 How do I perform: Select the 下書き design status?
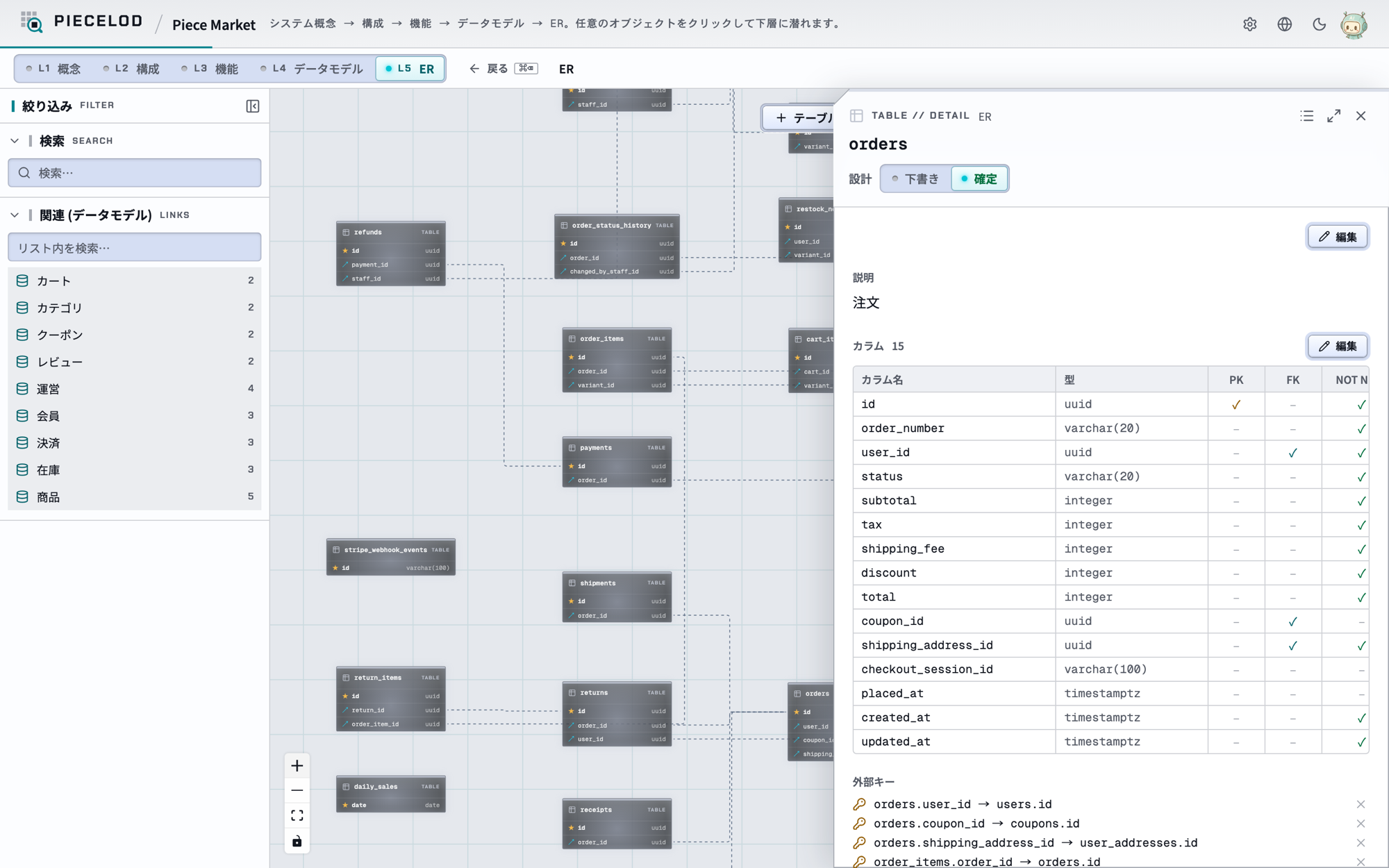(x=915, y=178)
